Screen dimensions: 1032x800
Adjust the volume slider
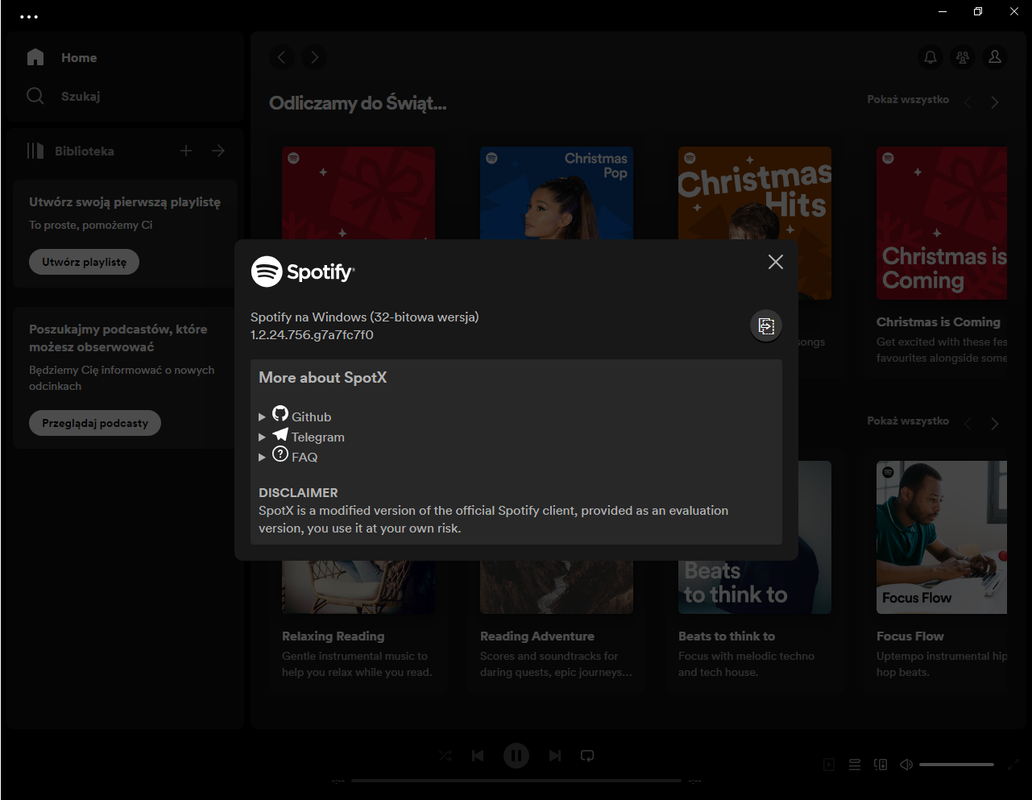[x=956, y=764]
